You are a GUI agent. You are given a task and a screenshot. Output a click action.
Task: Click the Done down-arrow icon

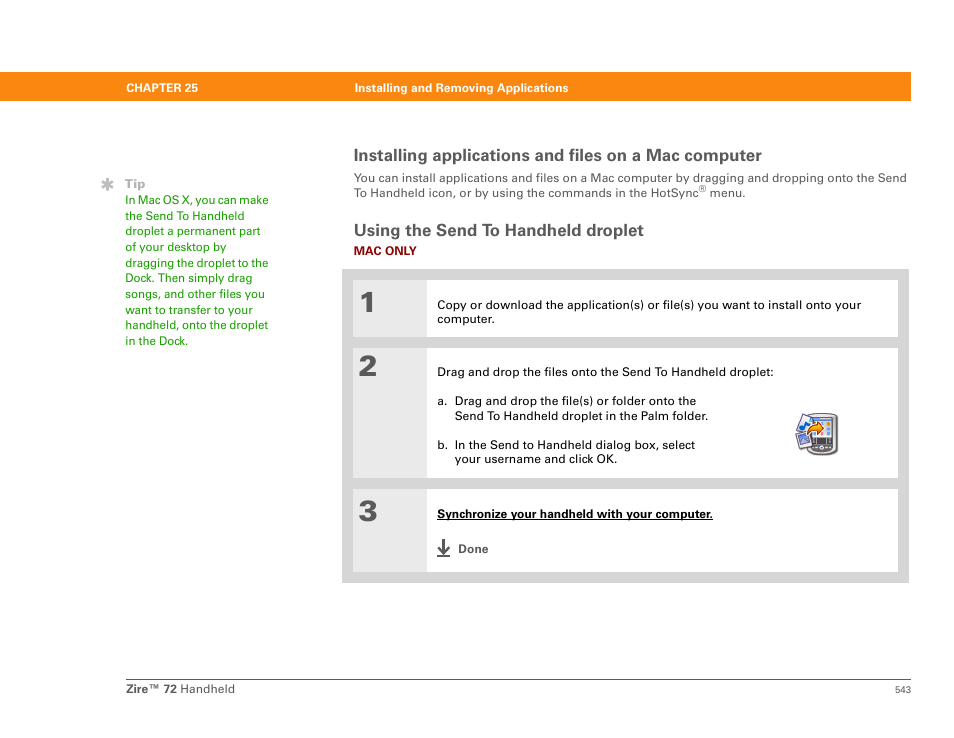pyautogui.click(x=444, y=548)
